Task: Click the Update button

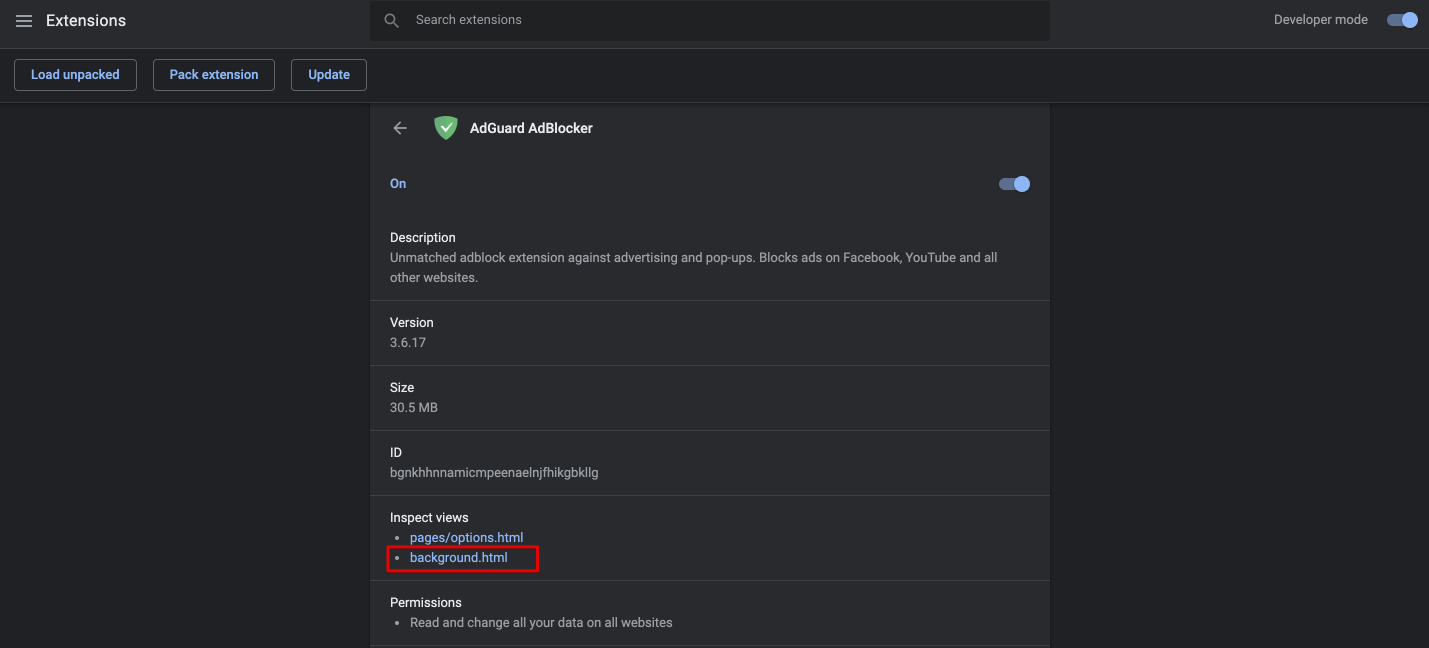Action: (x=328, y=74)
